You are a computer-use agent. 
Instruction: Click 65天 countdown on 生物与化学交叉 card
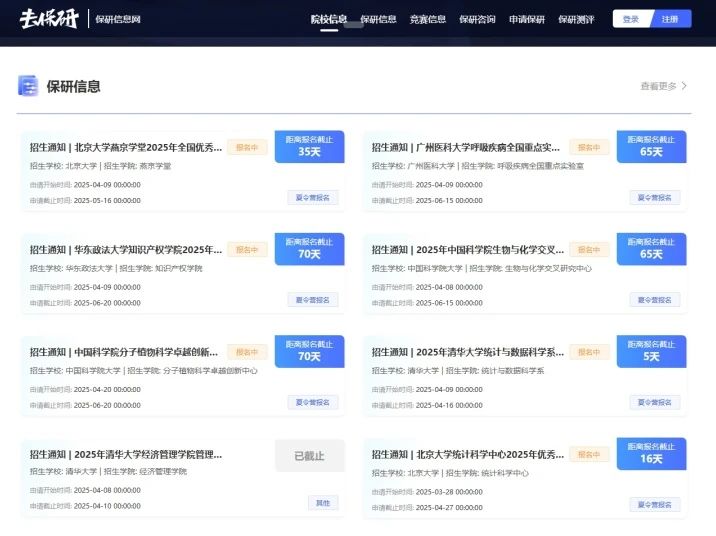651,249
